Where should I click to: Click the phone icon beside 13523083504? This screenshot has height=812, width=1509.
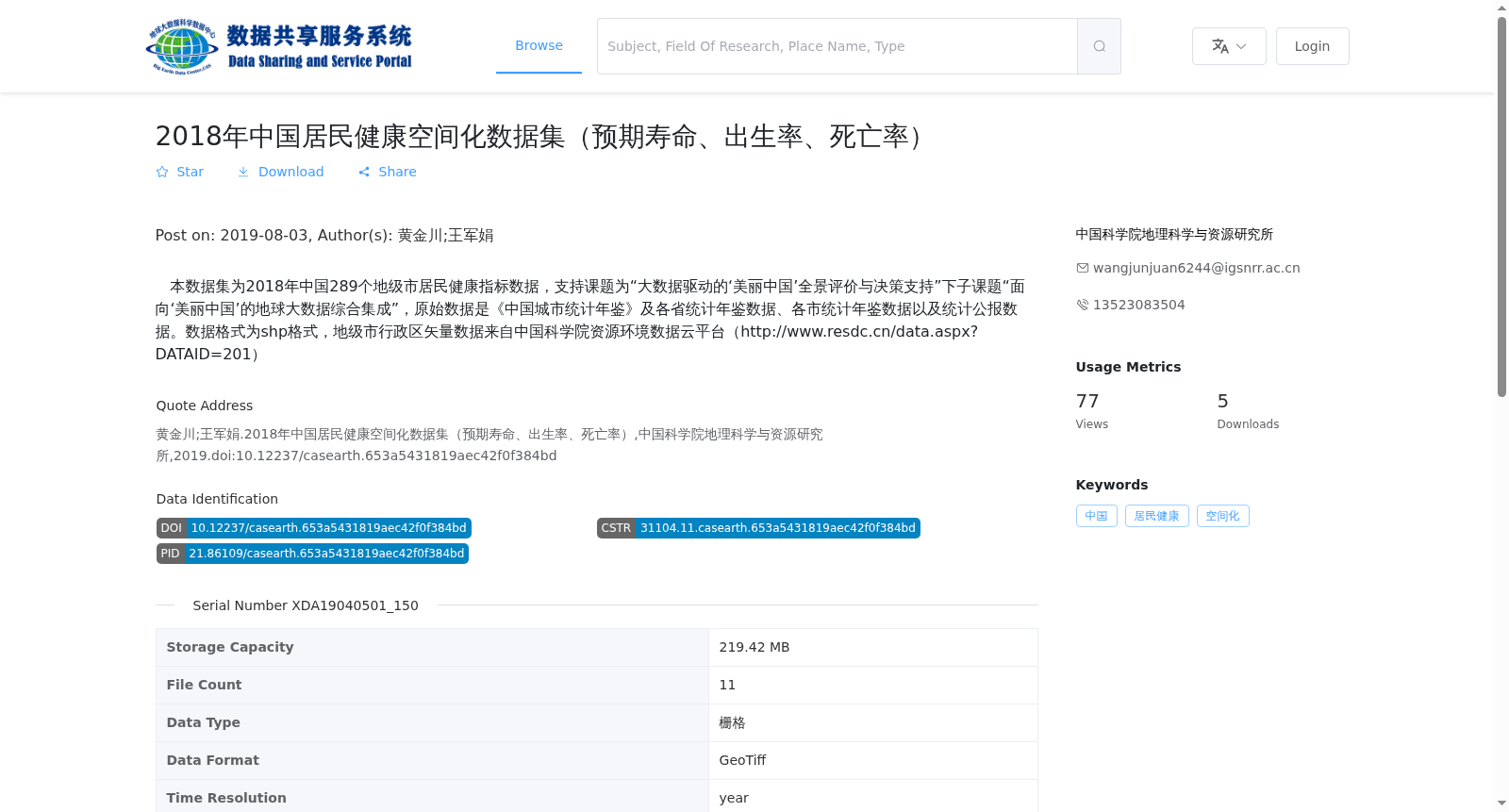pos(1083,305)
